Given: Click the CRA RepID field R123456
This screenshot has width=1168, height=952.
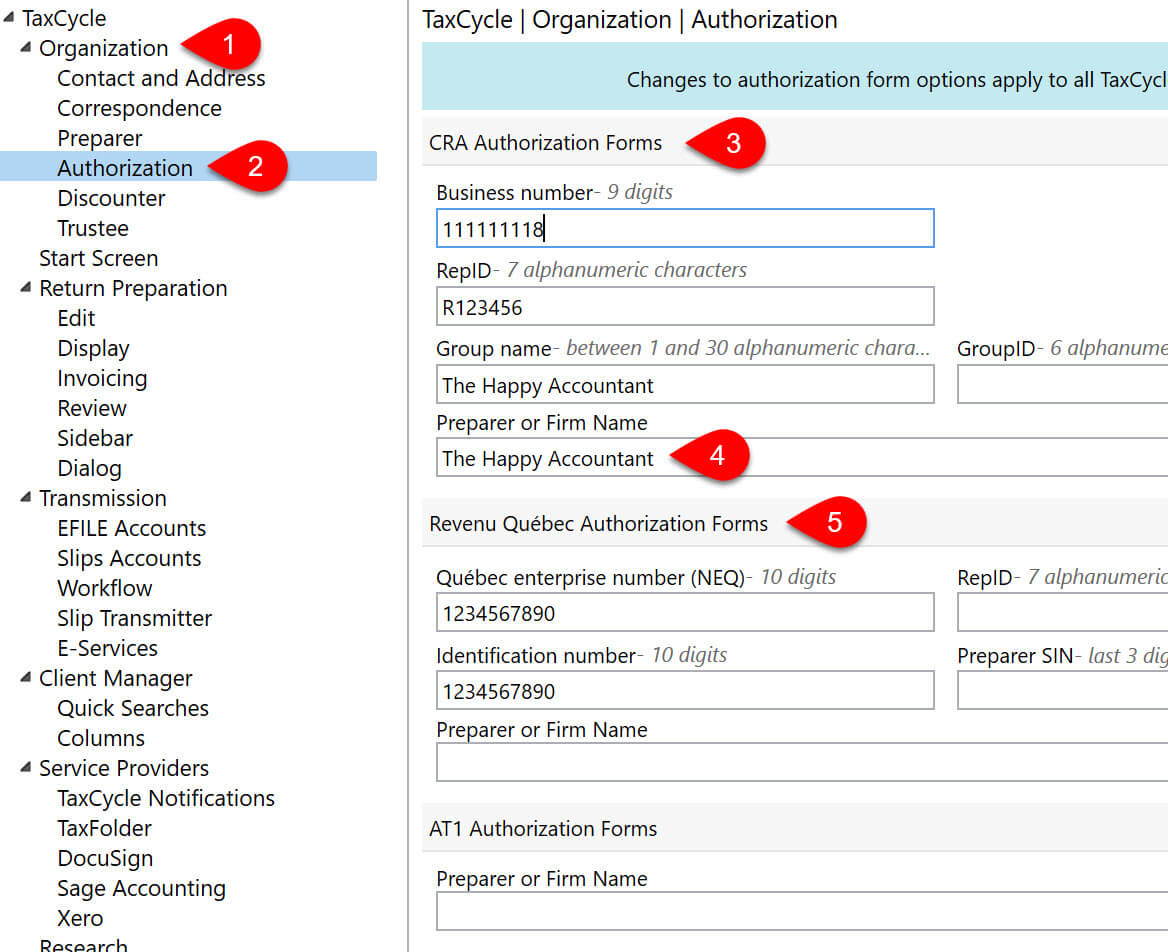Looking at the screenshot, I should point(685,306).
